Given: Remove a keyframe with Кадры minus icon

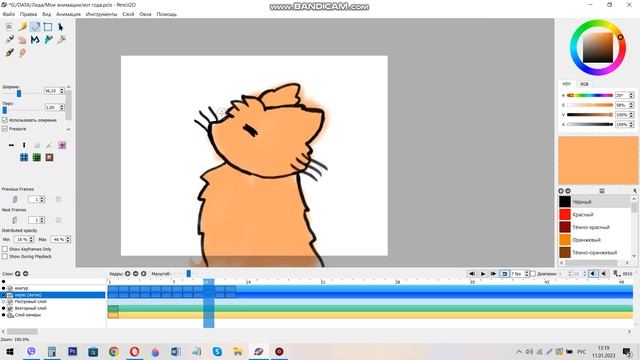Looking at the screenshot, I should tap(136, 274).
